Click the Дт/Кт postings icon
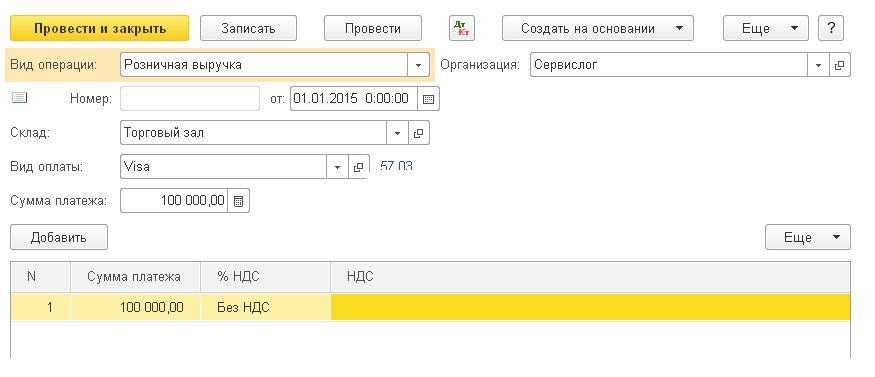This screenshot has width=875, height=377. pyautogui.click(x=461, y=28)
